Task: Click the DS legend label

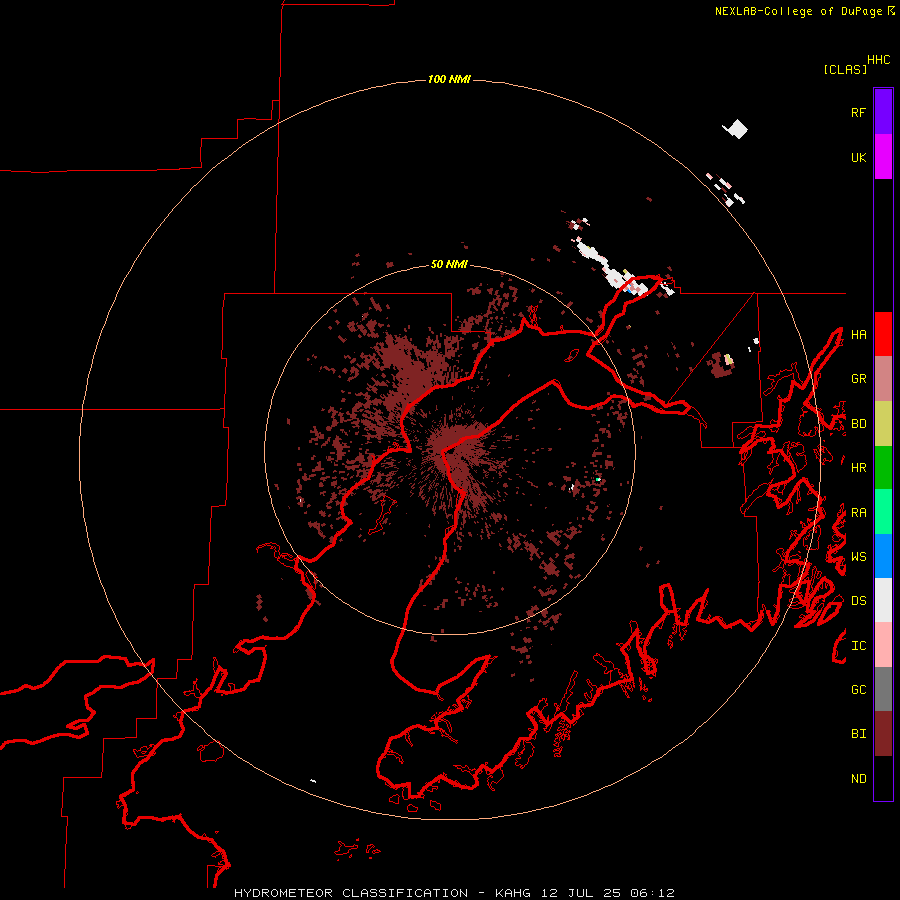Action: tap(858, 600)
